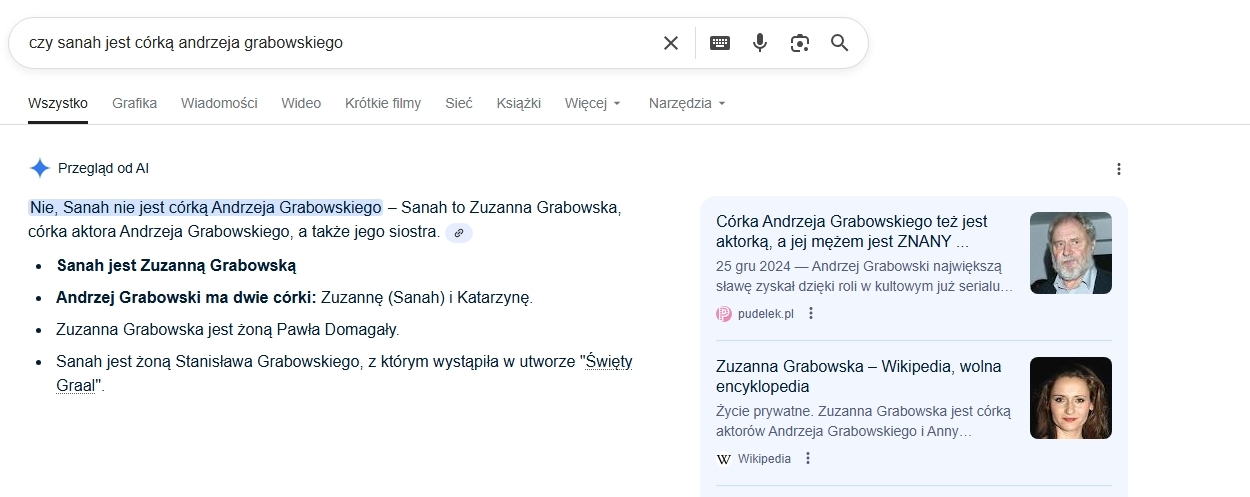Open Zuzanna Grabowska Wikipedia article link
Viewport: 1250px width, 497px height.
point(858,376)
